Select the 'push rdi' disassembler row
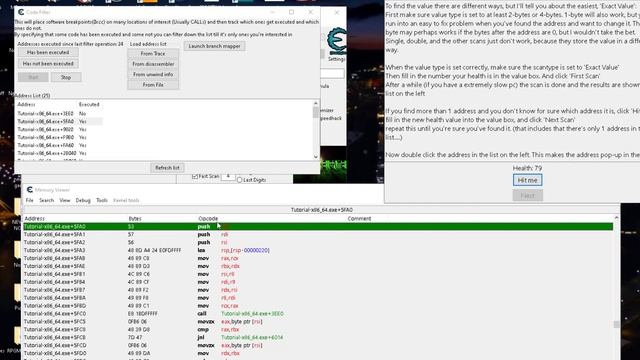 (318, 234)
